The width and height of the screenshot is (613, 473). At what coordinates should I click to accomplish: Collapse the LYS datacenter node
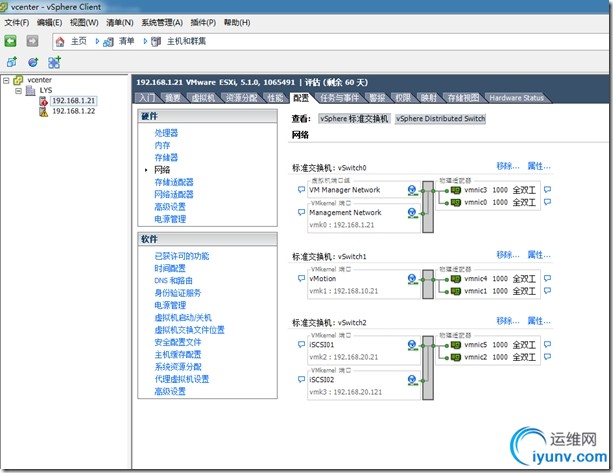[18, 91]
